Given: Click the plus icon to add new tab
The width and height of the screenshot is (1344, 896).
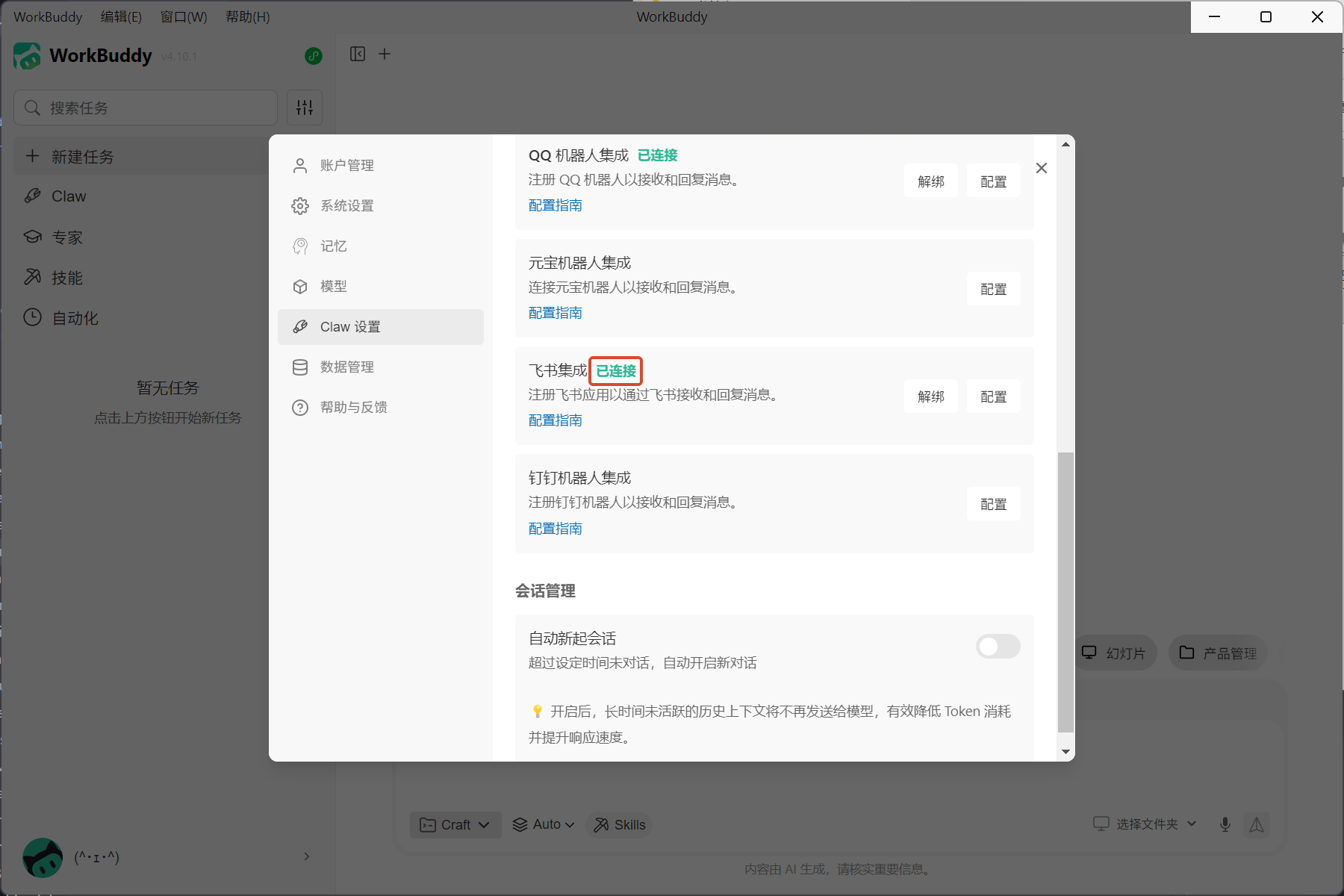Looking at the screenshot, I should pyautogui.click(x=385, y=54).
